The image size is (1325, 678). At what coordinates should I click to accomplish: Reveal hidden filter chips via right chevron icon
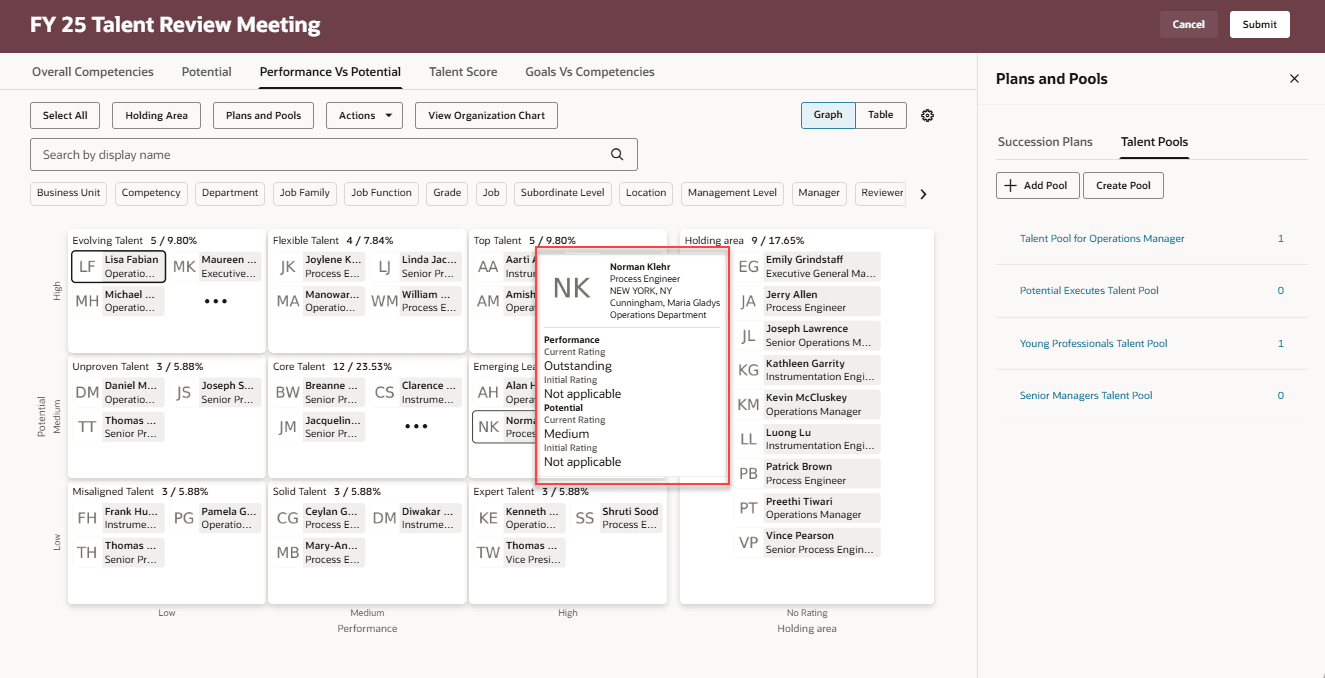[923, 193]
